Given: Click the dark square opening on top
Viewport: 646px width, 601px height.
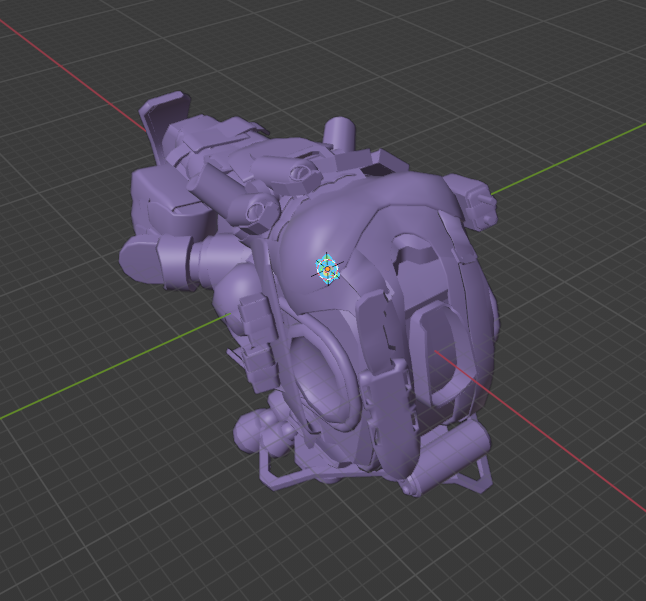Looking at the screenshot, I should [376, 169].
